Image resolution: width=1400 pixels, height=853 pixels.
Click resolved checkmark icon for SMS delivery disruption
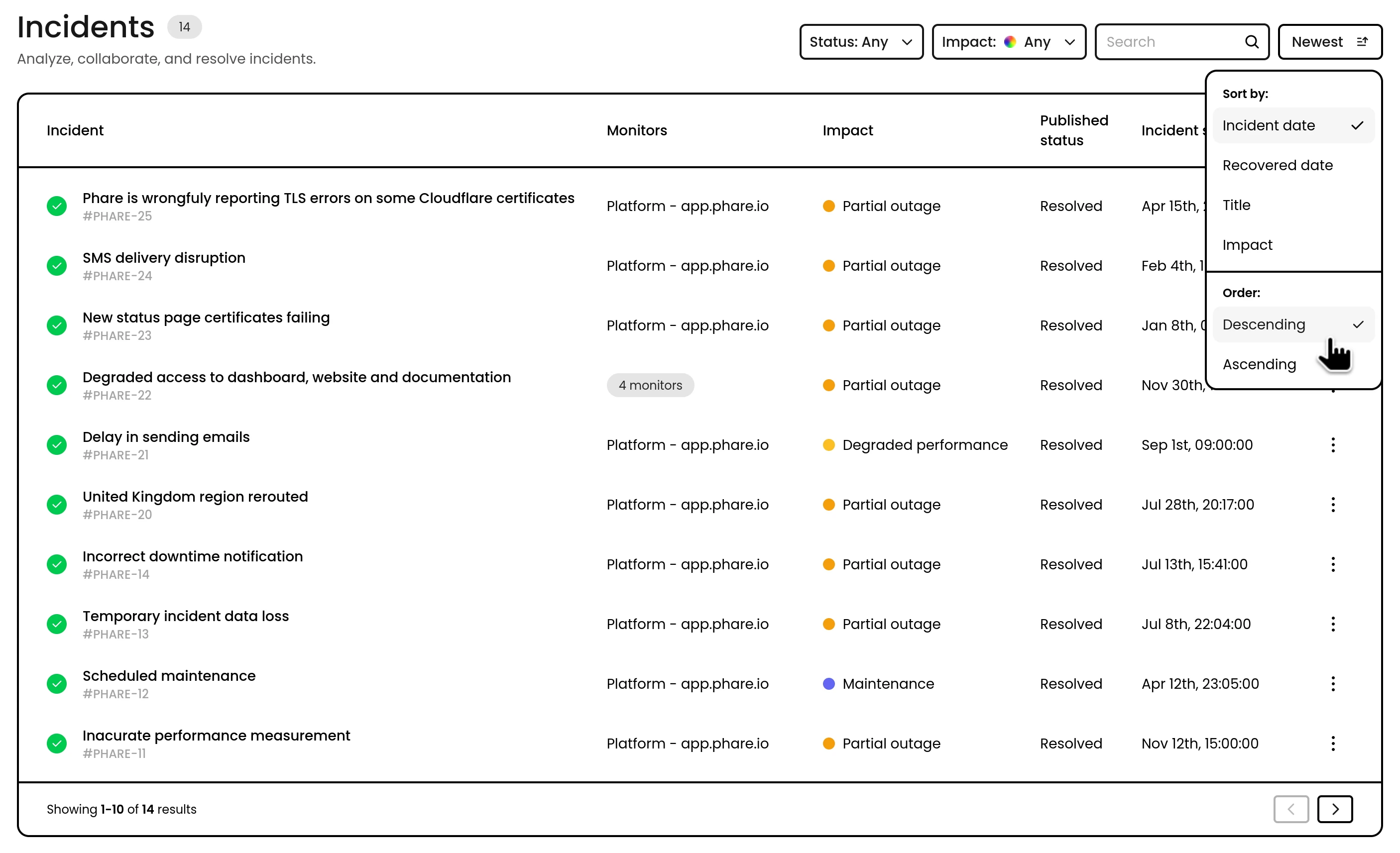tap(57, 266)
